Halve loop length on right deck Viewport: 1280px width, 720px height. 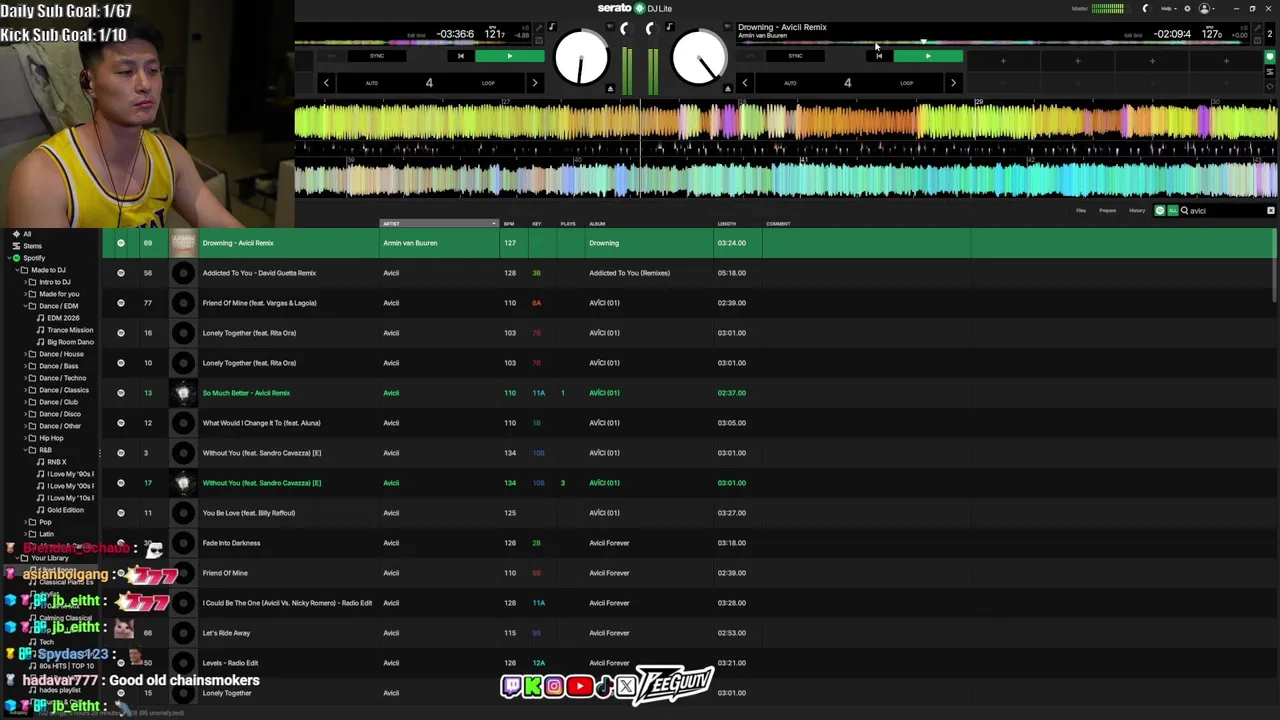744,83
